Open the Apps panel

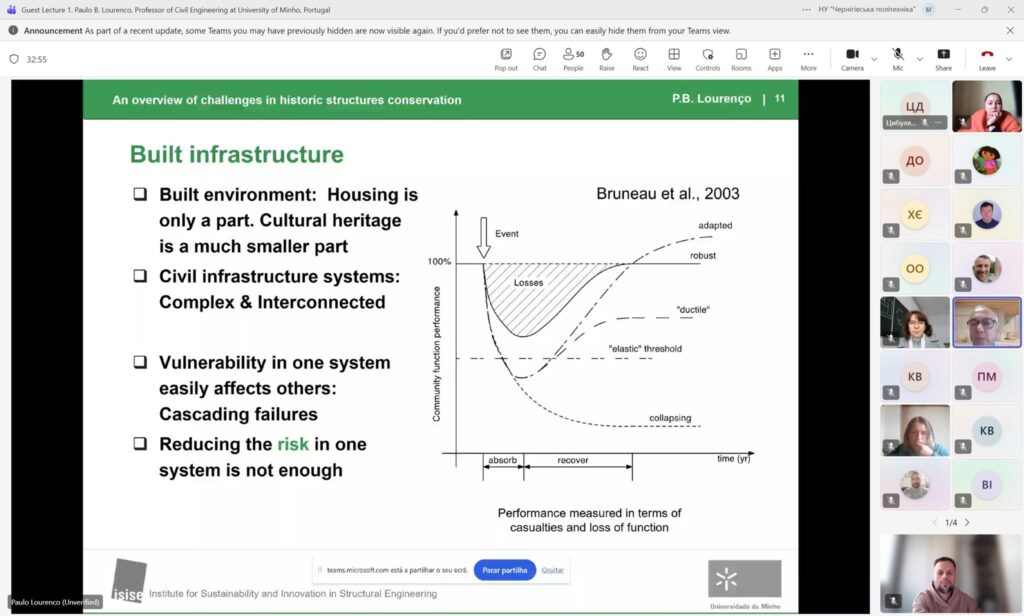pyautogui.click(x=775, y=58)
